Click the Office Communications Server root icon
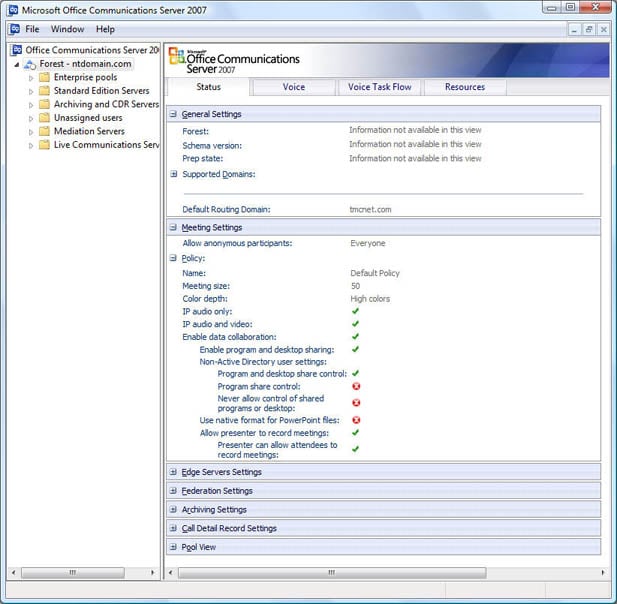The image size is (617, 604). (x=17, y=49)
